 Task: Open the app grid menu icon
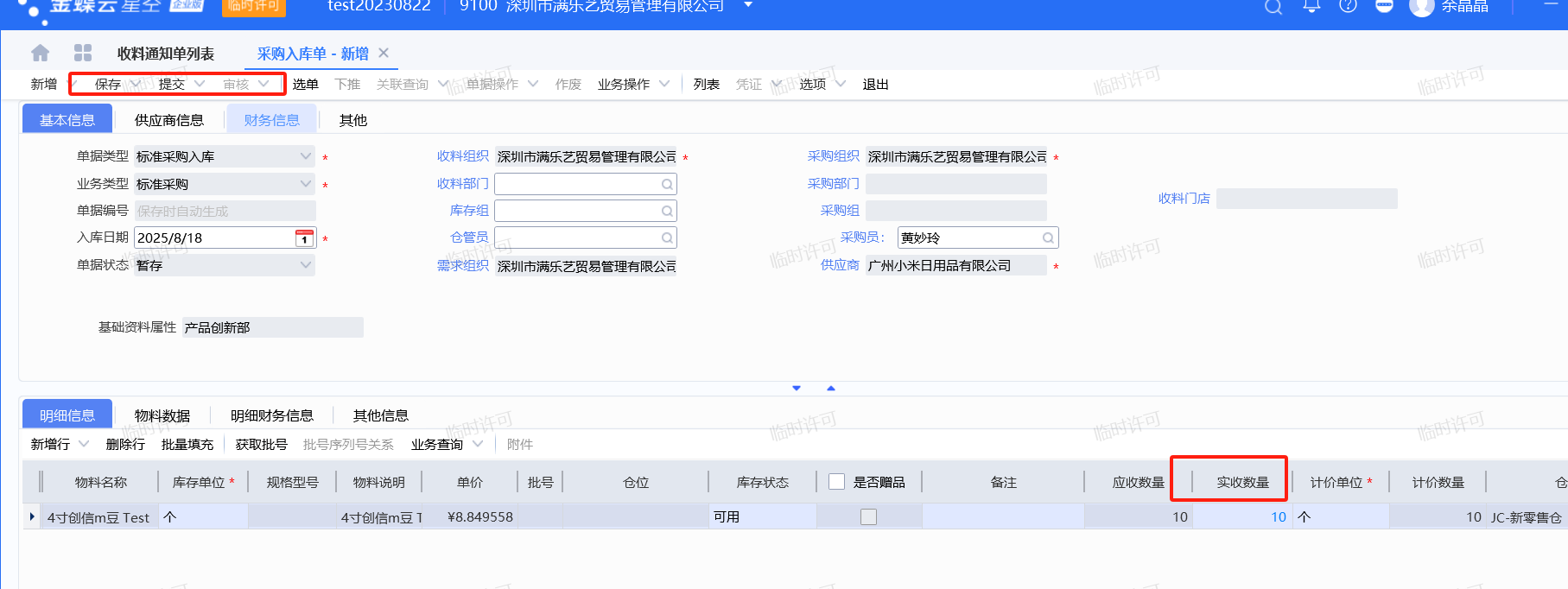(x=83, y=54)
